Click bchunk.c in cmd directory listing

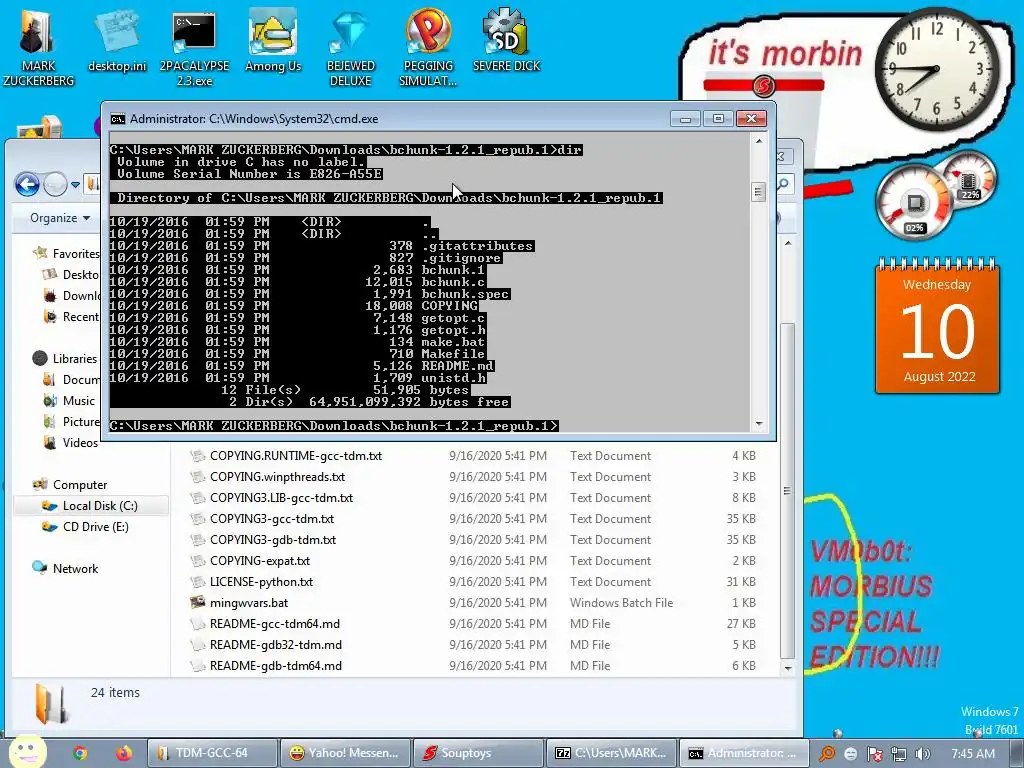point(453,281)
